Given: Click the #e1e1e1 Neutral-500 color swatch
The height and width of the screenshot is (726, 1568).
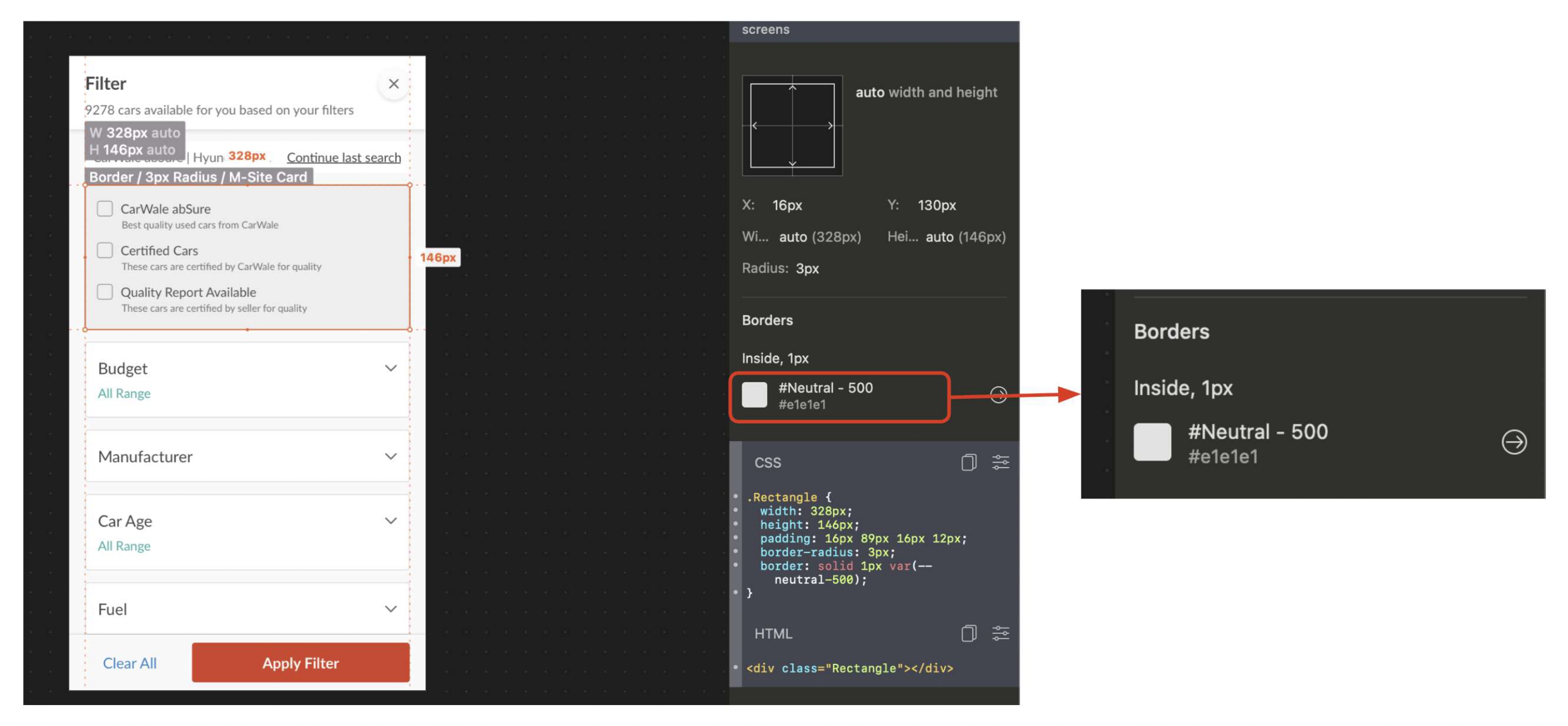Looking at the screenshot, I should pyautogui.click(x=754, y=395).
